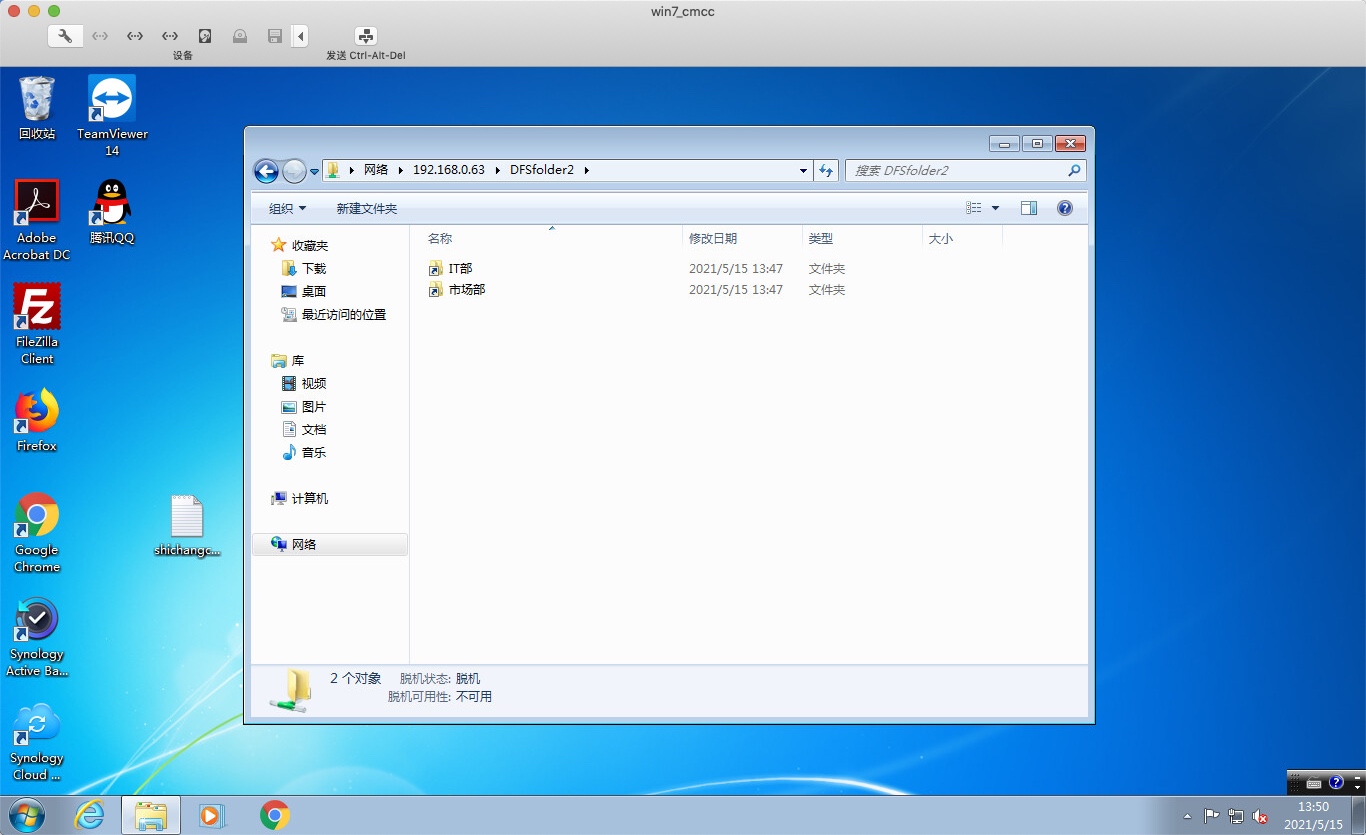This screenshot has height=835, width=1366.
Task: Click the DFSfolder2 breadcrumb
Action: pyautogui.click(x=542, y=170)
